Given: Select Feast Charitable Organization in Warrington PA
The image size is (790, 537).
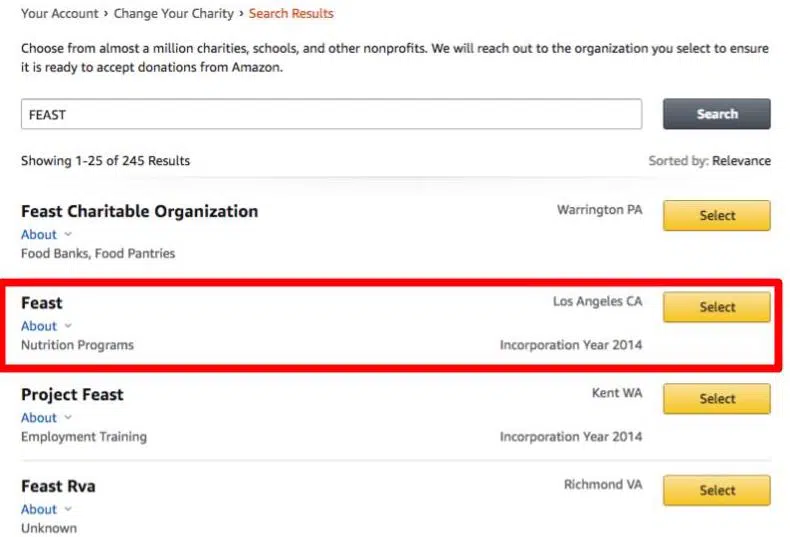Looking at the screenshot, I should click(716, 216).
